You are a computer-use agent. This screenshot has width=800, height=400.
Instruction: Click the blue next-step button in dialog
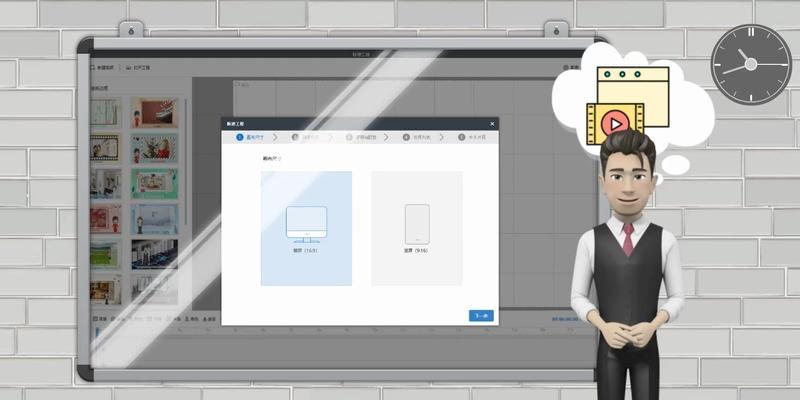click(x=481, y=316)
